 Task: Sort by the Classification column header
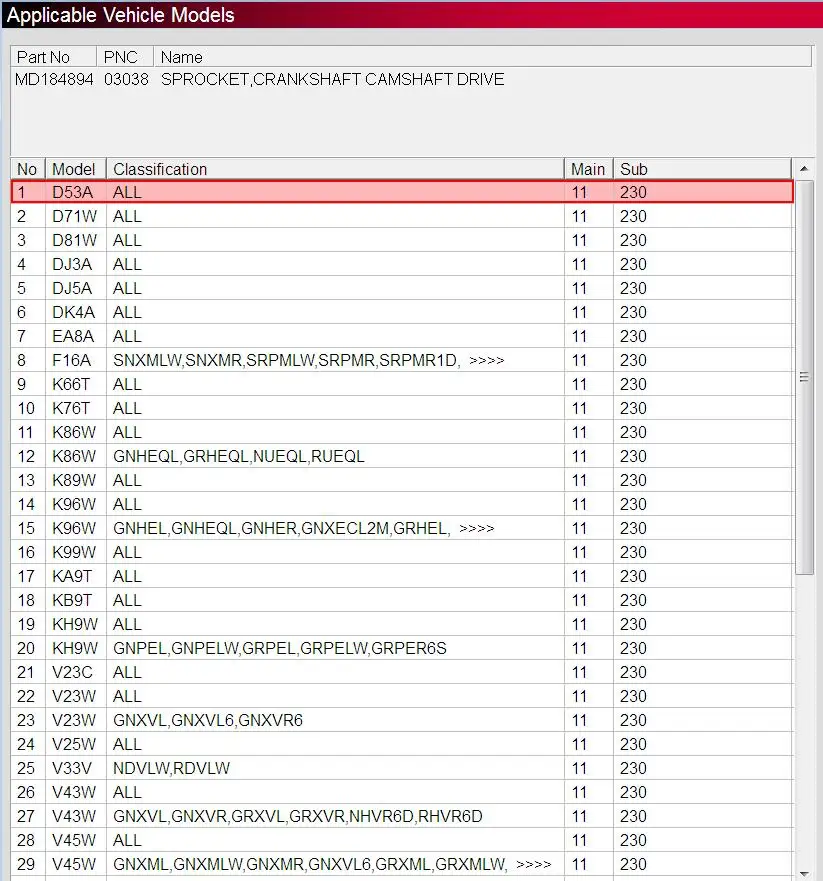click(335, 169)
